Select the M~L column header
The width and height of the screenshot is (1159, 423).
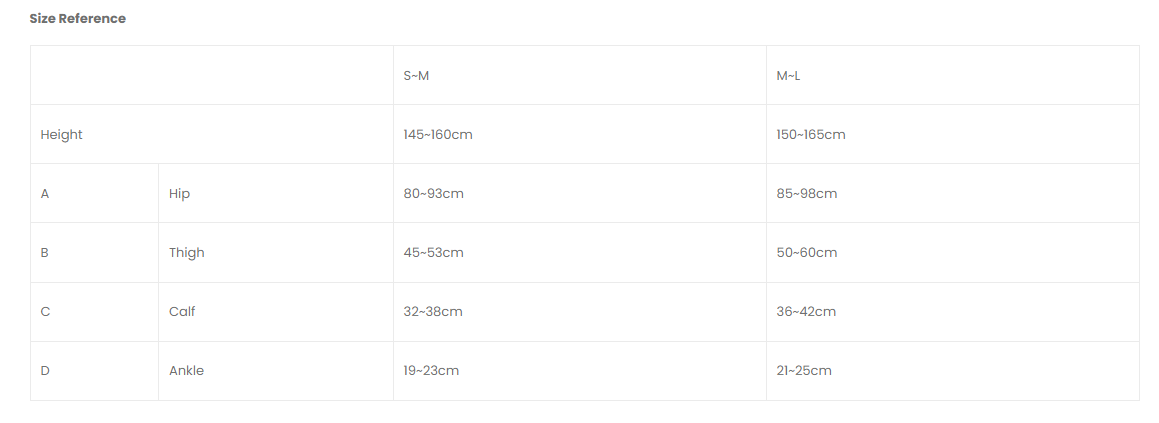(x=789, y=75)
